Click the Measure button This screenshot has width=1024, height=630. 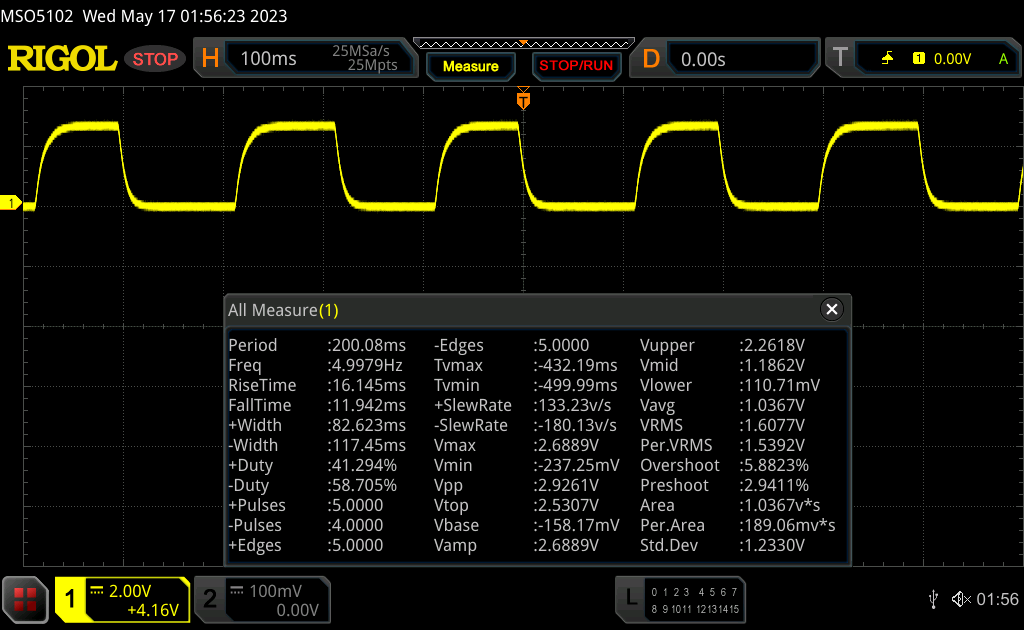(x=470, y=66)
